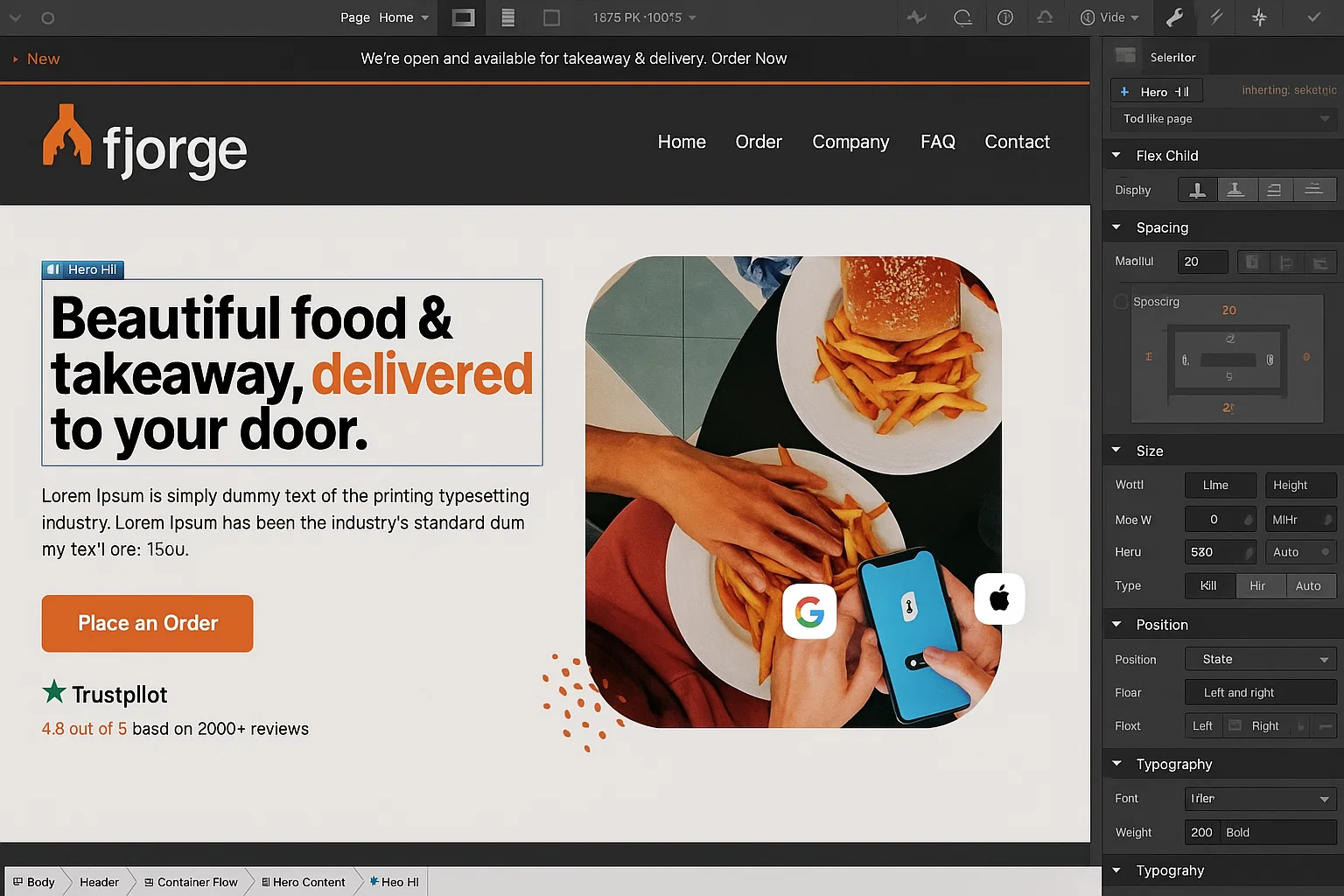The height and width of the screenshot is (896, 1344).
Task: Collapse the Flex Child section
Action: [1117, 155]
